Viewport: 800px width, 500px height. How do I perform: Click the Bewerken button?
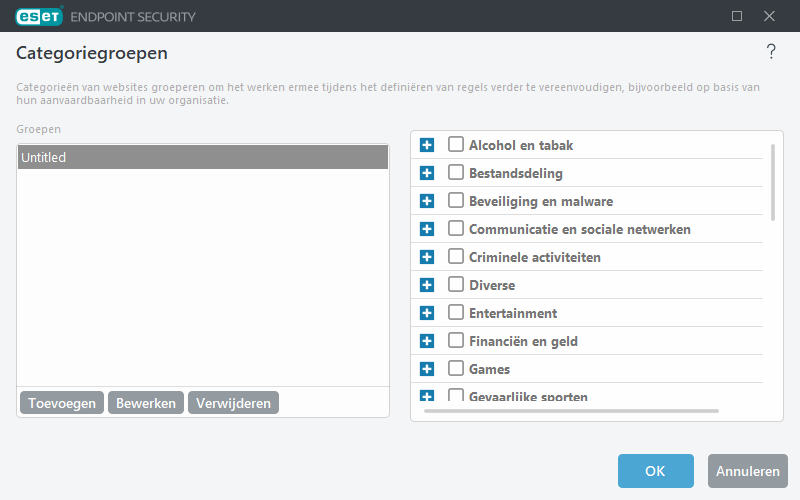[146, 403]
